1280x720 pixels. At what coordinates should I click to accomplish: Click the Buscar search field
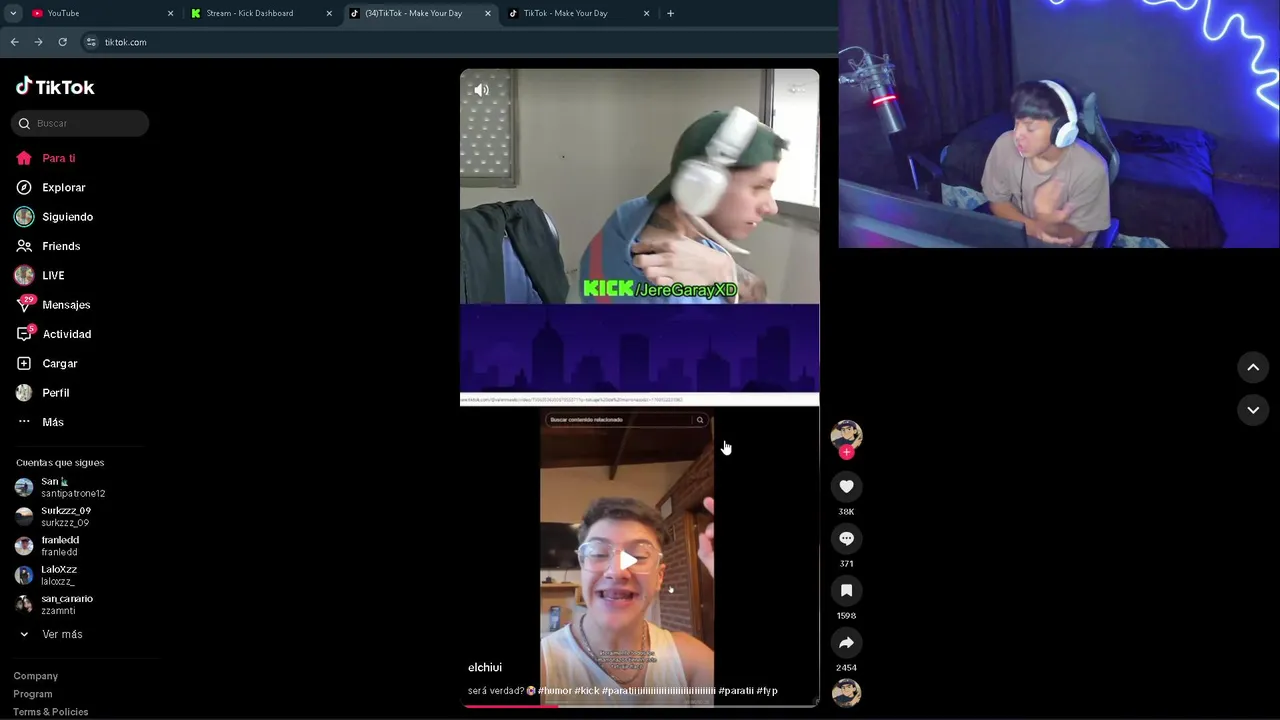80,123
